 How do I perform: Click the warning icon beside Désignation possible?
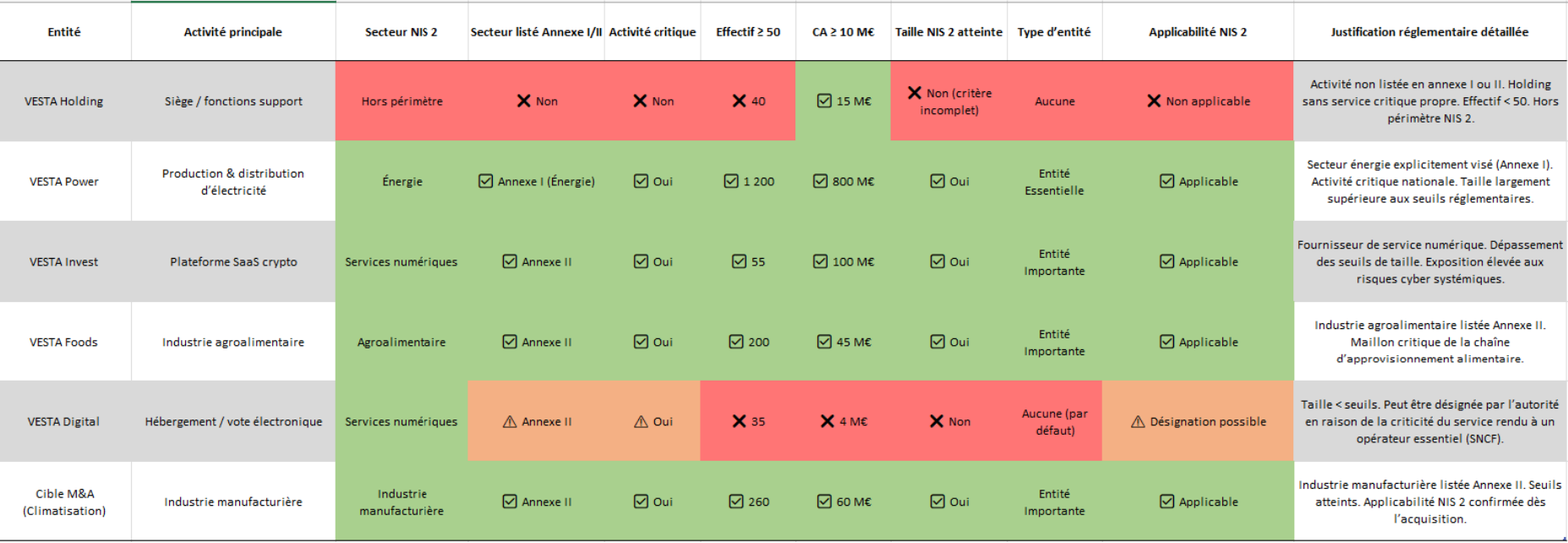pos(1138,421)
